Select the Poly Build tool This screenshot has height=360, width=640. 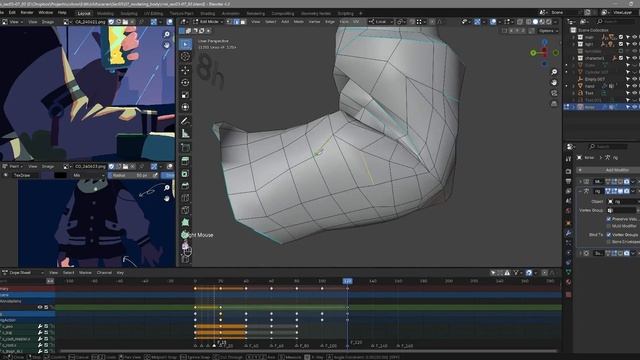(185, 222)
